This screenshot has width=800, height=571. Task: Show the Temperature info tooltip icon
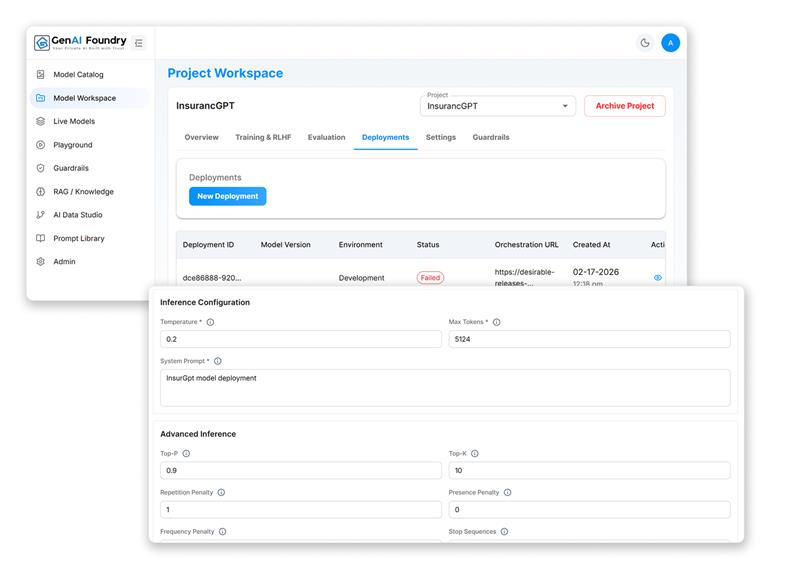tap(211, 322)
